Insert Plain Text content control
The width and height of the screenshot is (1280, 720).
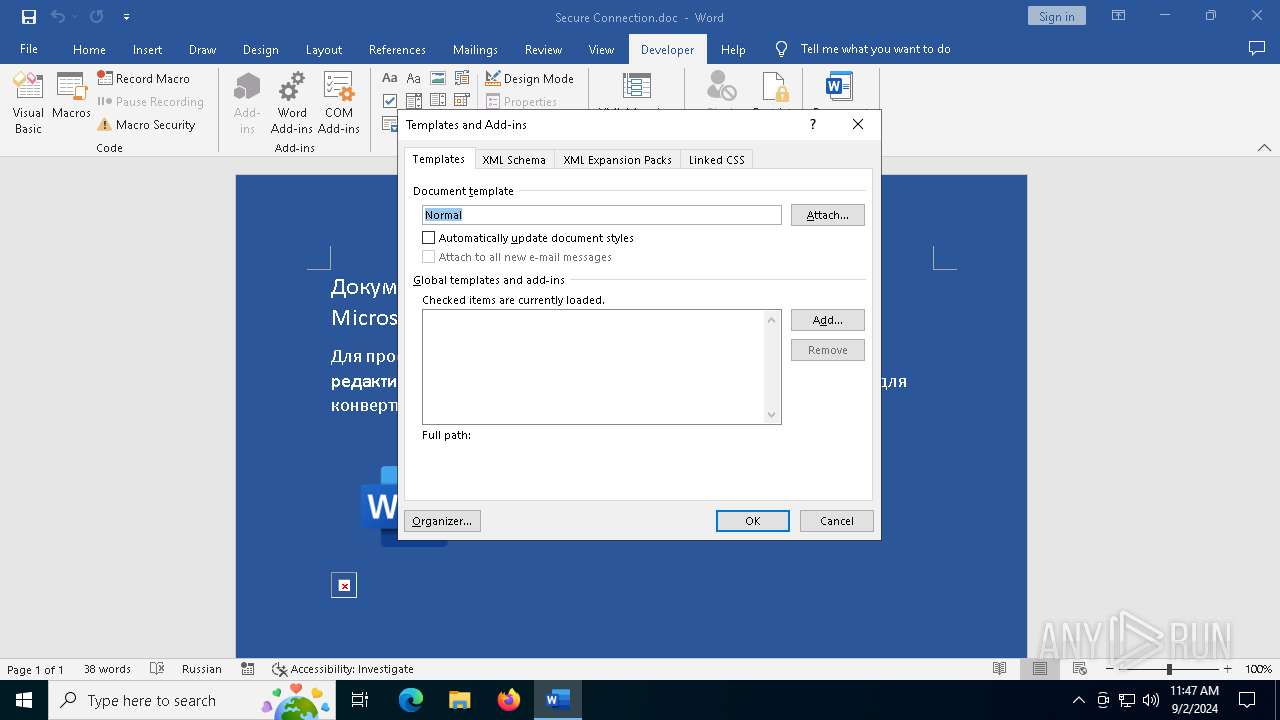413,78
